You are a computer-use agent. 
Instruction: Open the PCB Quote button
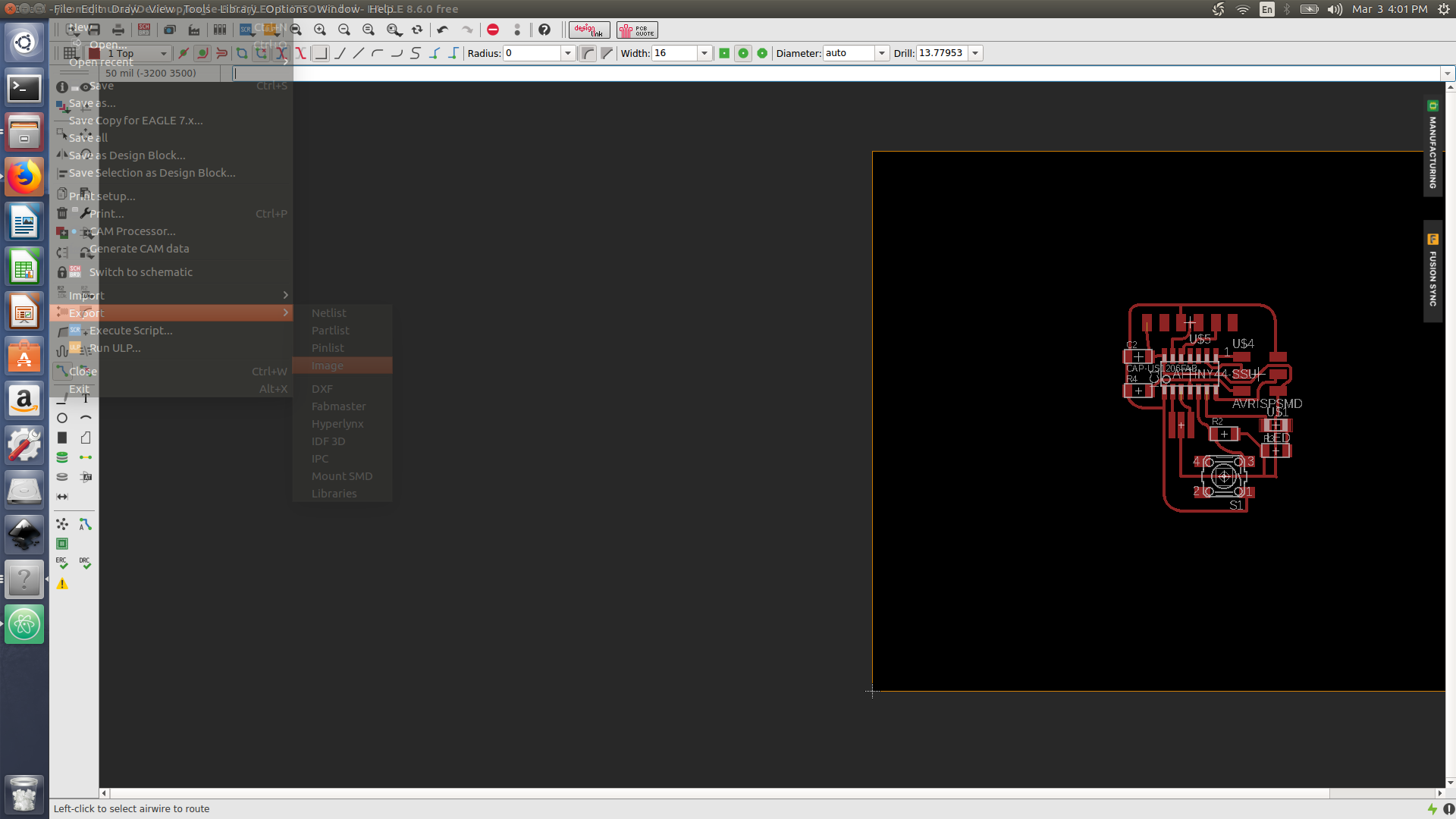coord(637,30)
